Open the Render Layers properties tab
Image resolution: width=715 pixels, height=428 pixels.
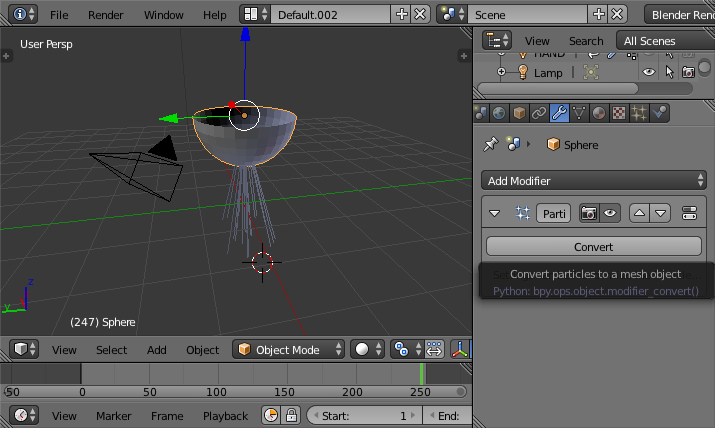[x=480, y=113]
